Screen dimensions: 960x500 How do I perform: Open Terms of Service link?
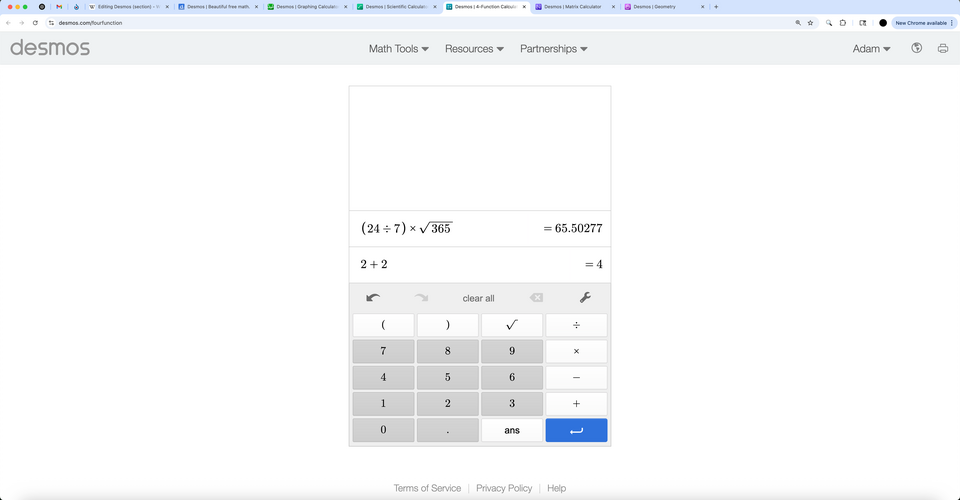[427, 488]
